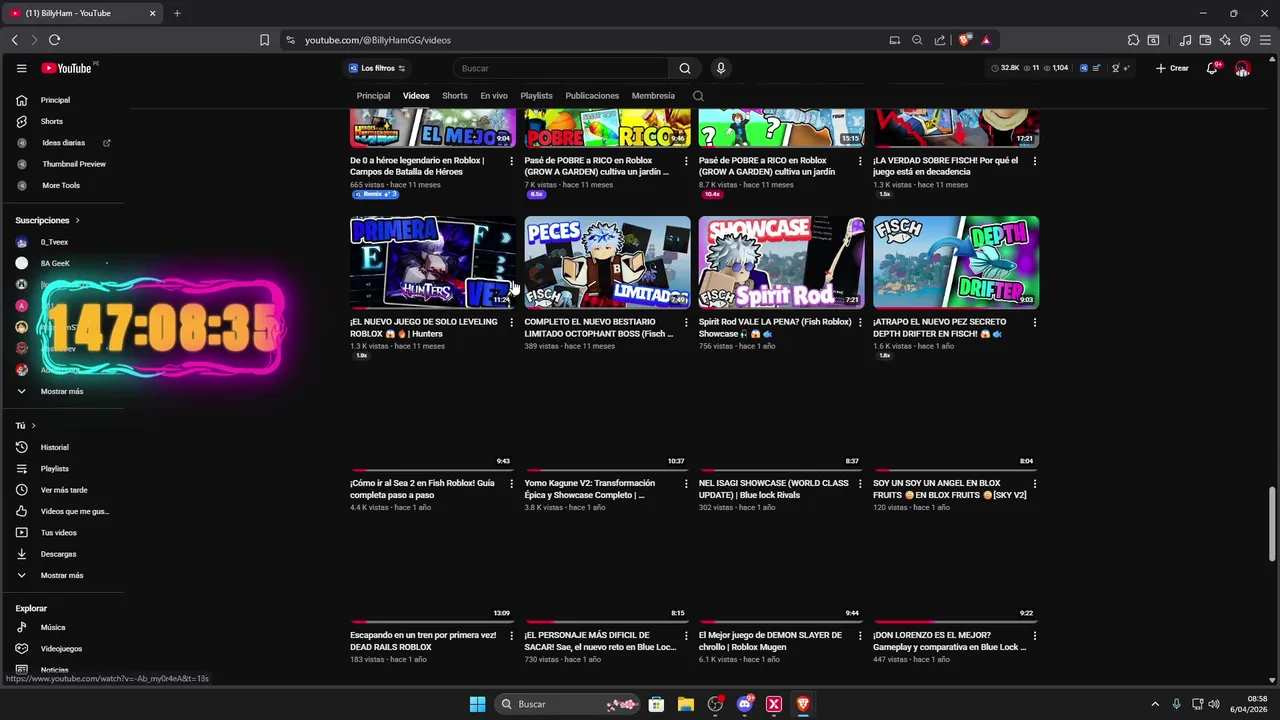
Task: Open the YouTube hamburger guide menu
Action: coord(21,68)
